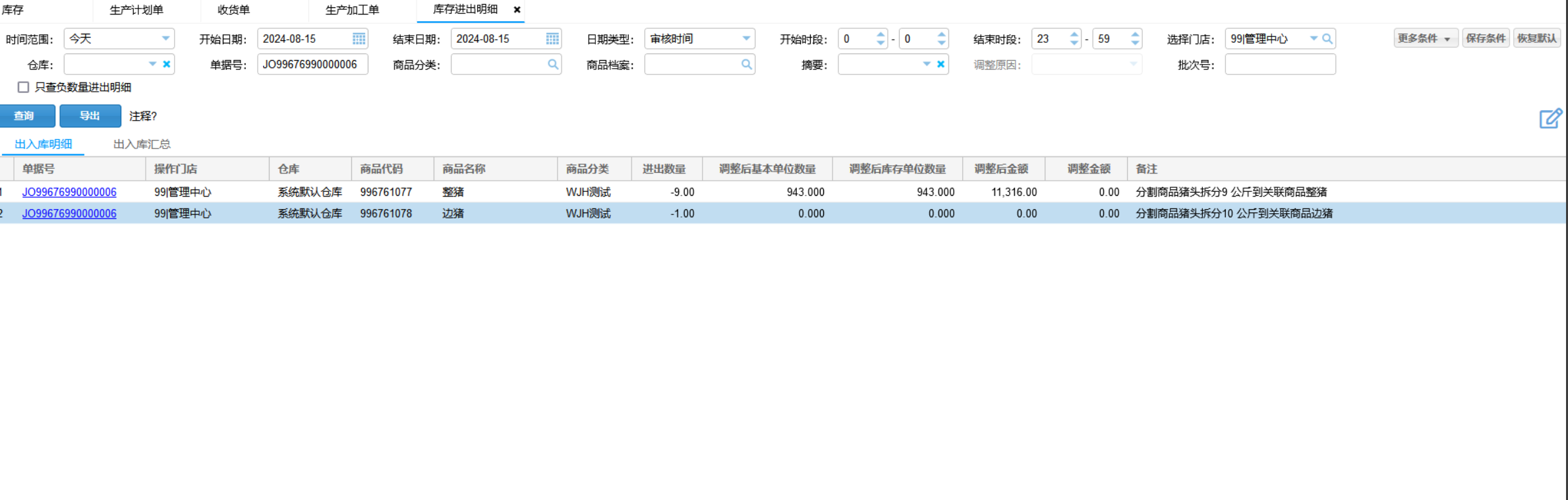The height and width of the screenshot is (500, 1568).
Task: Expand the 选择门店 dropdown arrow
Action: coord(1314,39)
